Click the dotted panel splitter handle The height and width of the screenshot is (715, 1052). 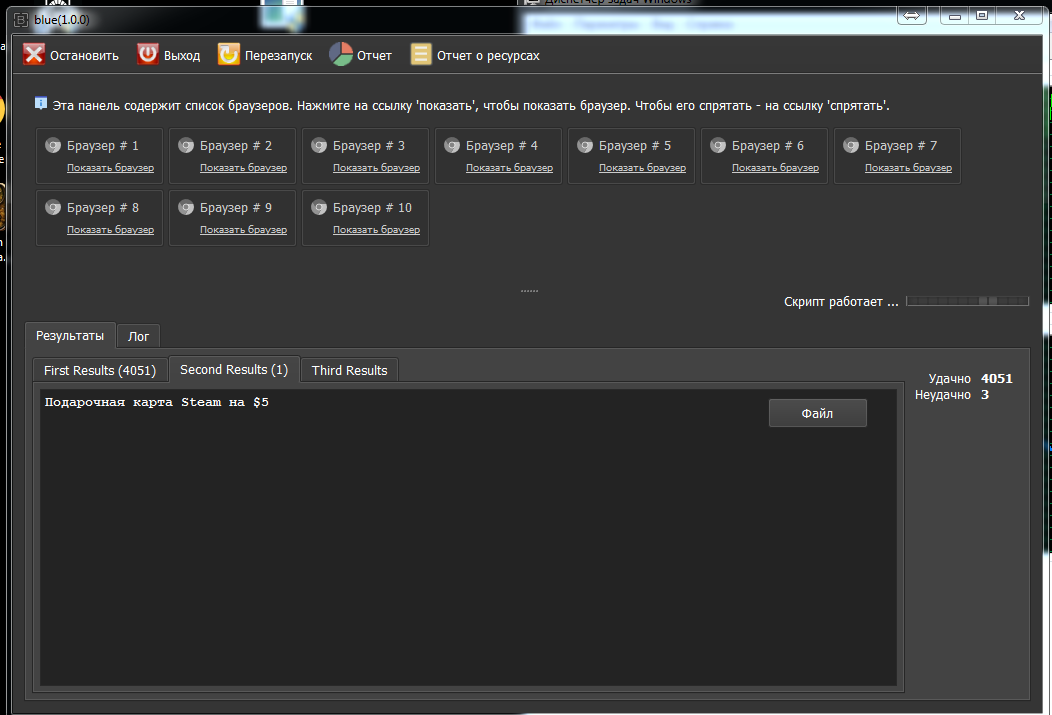529,291
